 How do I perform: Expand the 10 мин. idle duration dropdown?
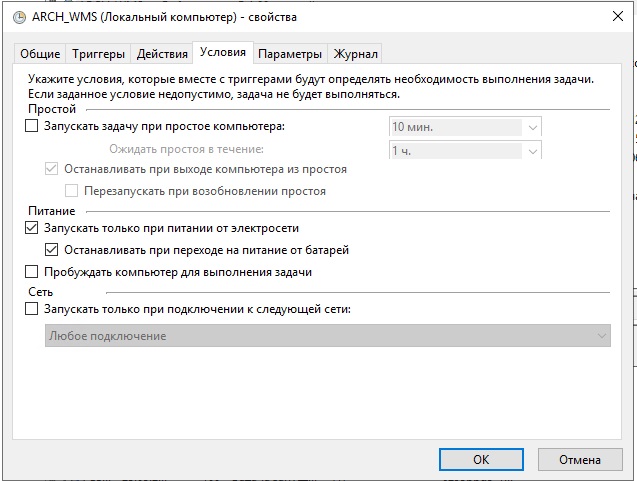point(532,127)
